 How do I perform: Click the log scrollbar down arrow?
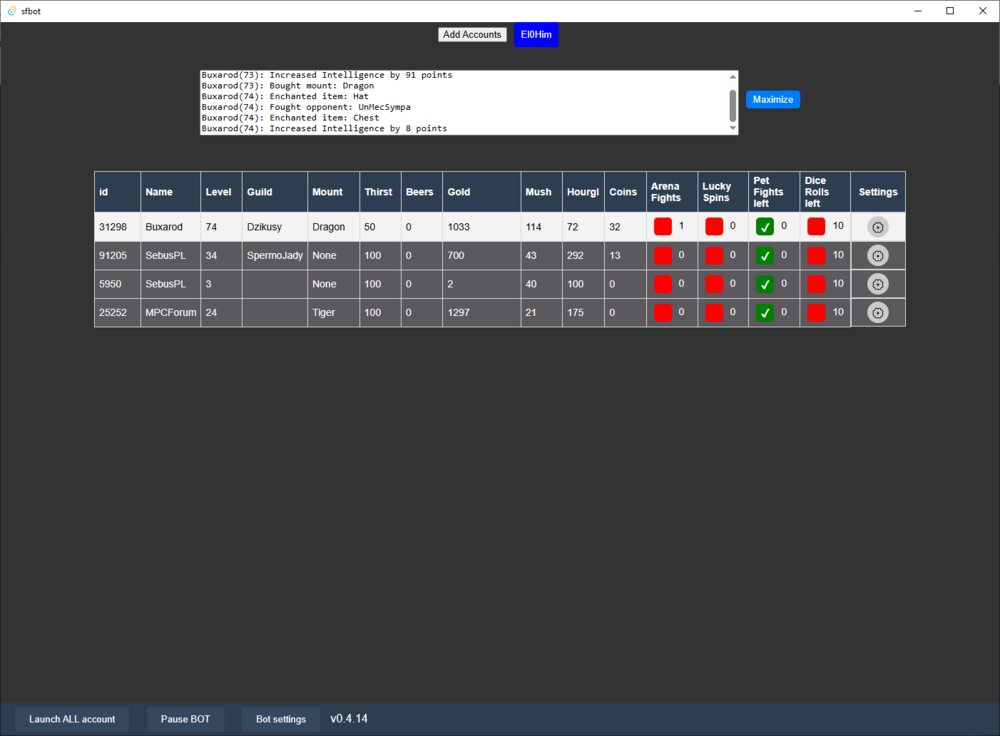coord(733,128)
